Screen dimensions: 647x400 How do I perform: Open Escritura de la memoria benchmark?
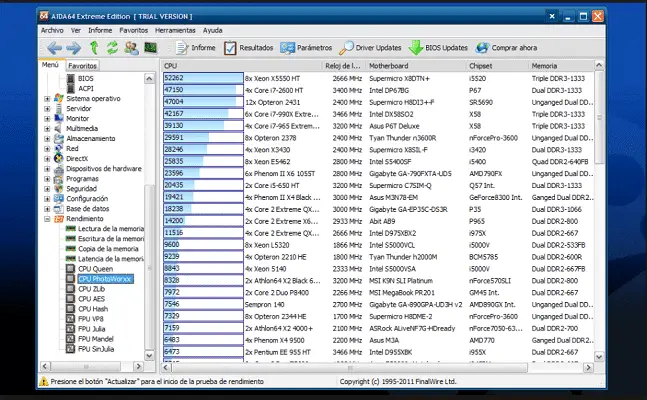coord(111,239)
